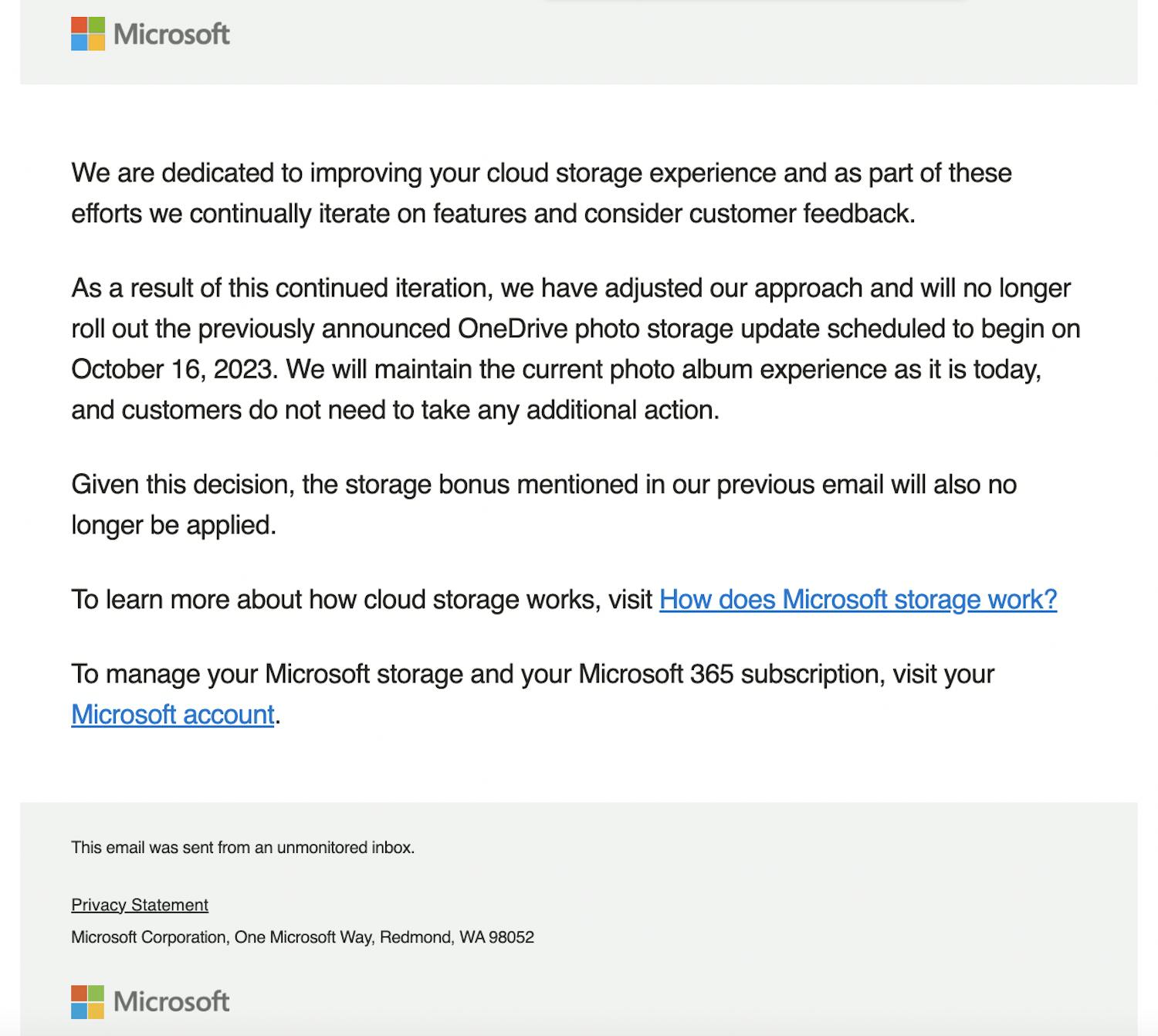The width and height of the screenshot is (1158, 1036).
Task: Click the "longer be applied." line
Action: click(x=174, y=526)
